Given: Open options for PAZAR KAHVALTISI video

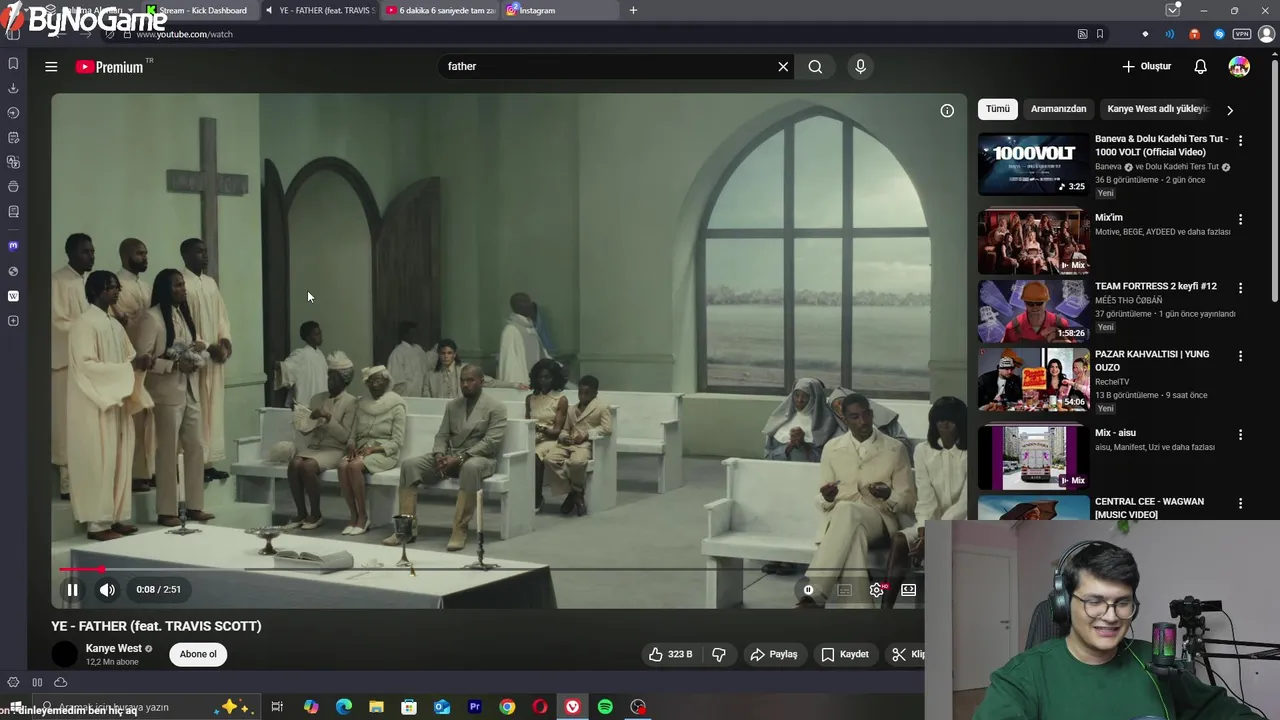Looking at the screenshot, I should [1240, 356].
